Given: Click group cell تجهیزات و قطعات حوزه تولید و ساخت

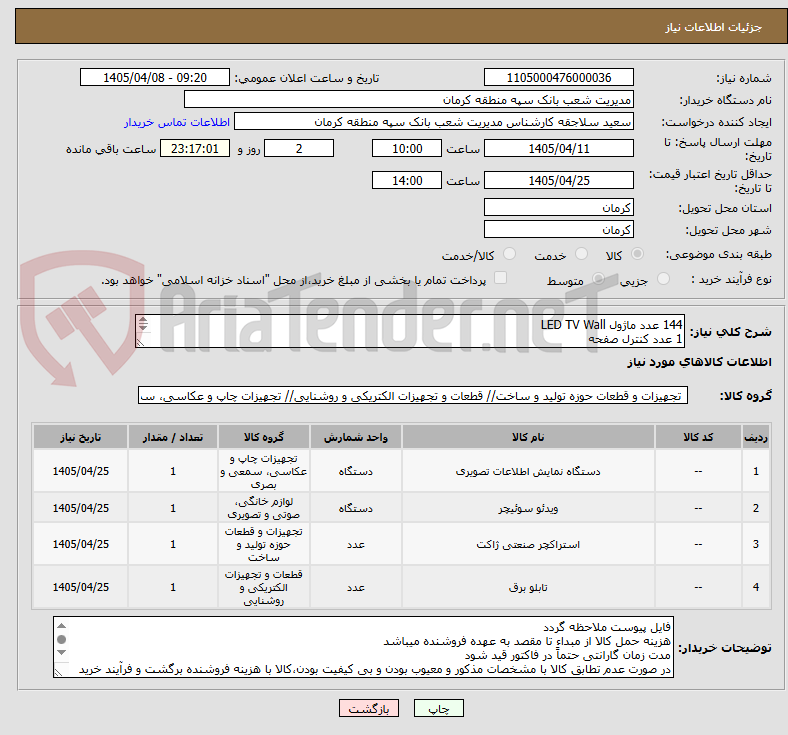Looking at the screenshot, I should coord(263,544).
